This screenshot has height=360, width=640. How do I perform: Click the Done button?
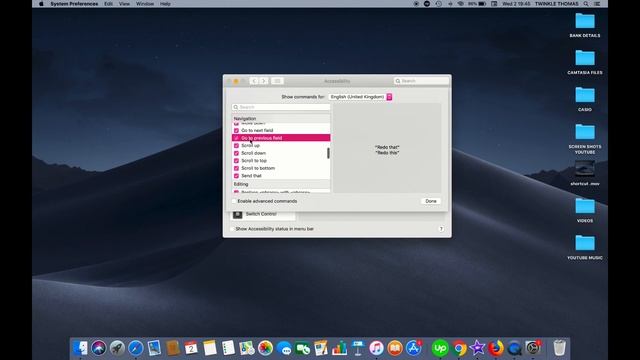[431, 201]
